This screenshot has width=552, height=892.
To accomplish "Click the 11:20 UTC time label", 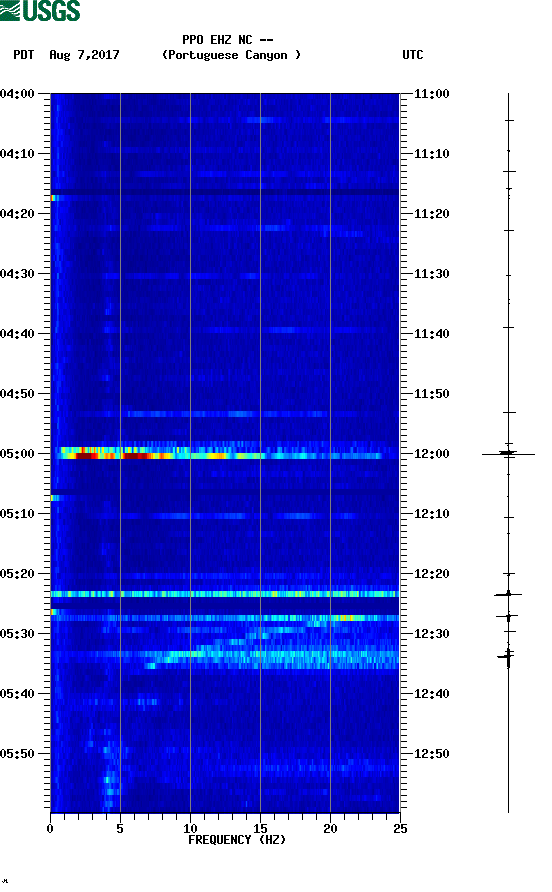I will (x=431, y=214).
